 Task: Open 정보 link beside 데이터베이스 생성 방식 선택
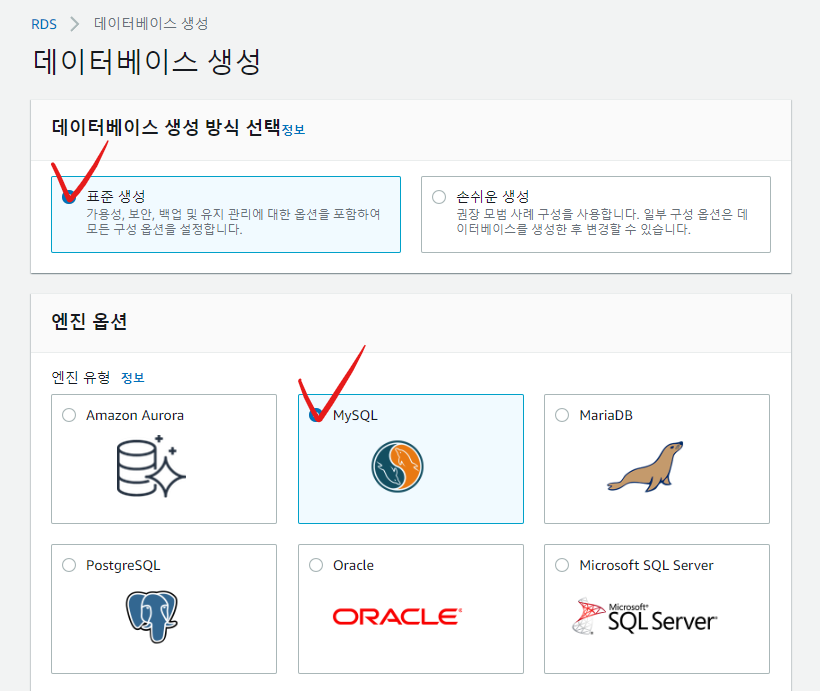(293, 130)
